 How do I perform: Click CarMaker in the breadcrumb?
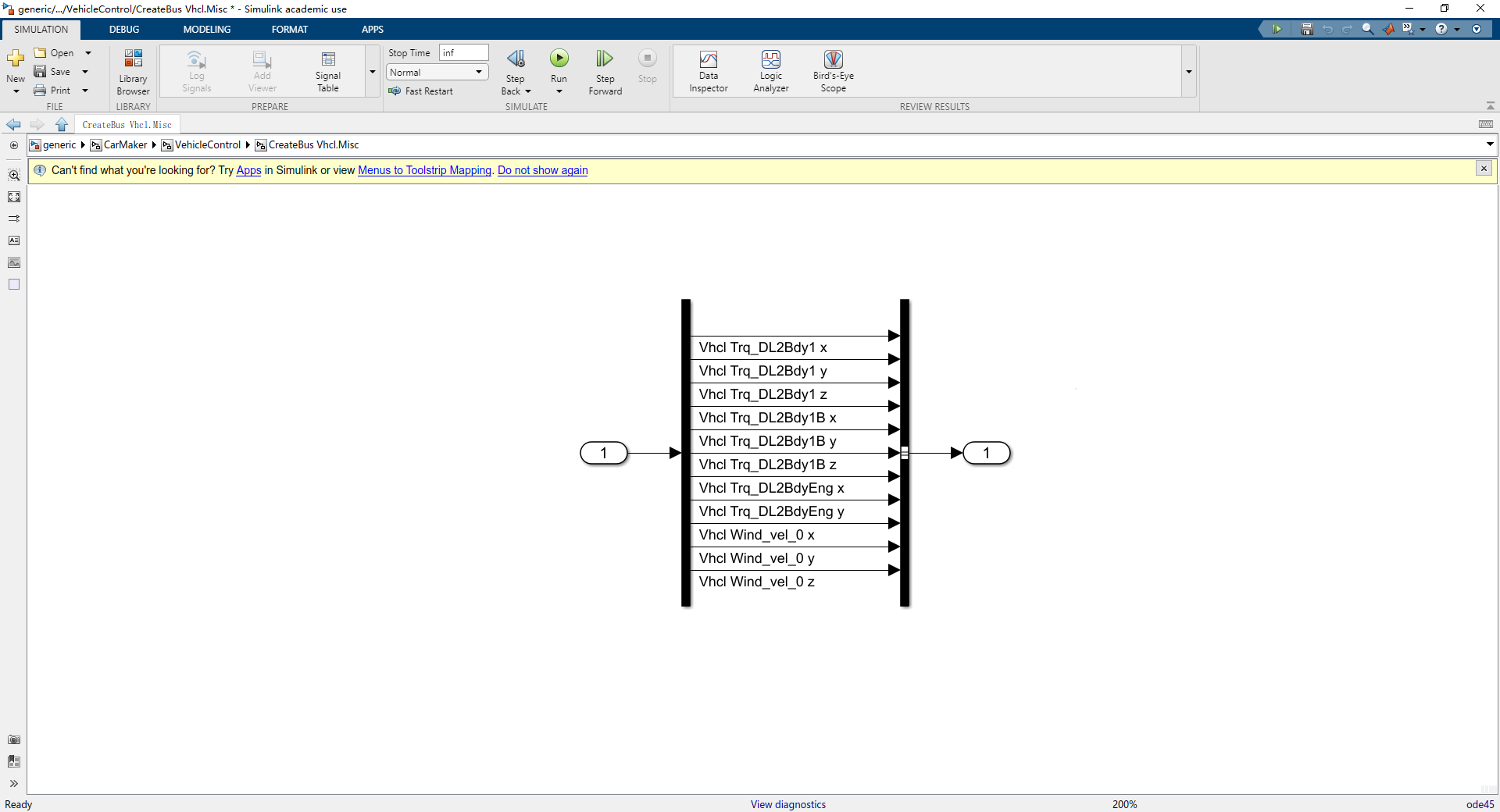[125, 145]
